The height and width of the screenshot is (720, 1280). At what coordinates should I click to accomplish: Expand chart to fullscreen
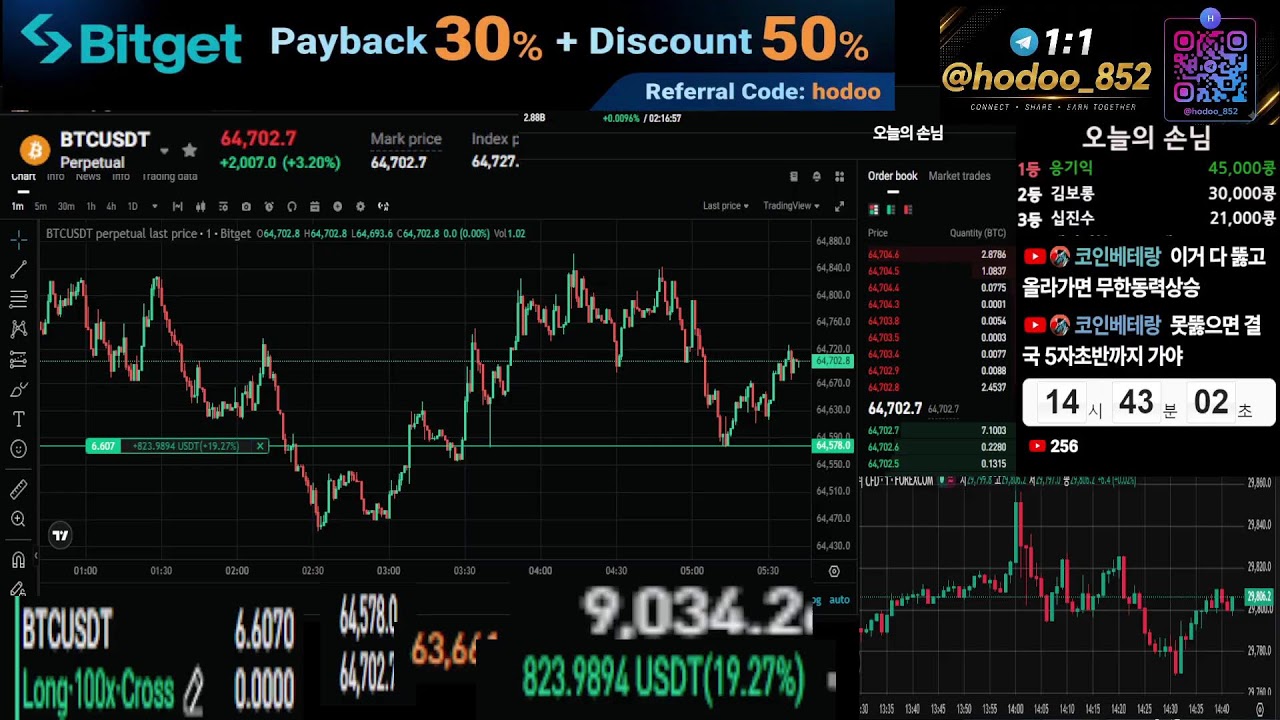click(x=839, y=206)
